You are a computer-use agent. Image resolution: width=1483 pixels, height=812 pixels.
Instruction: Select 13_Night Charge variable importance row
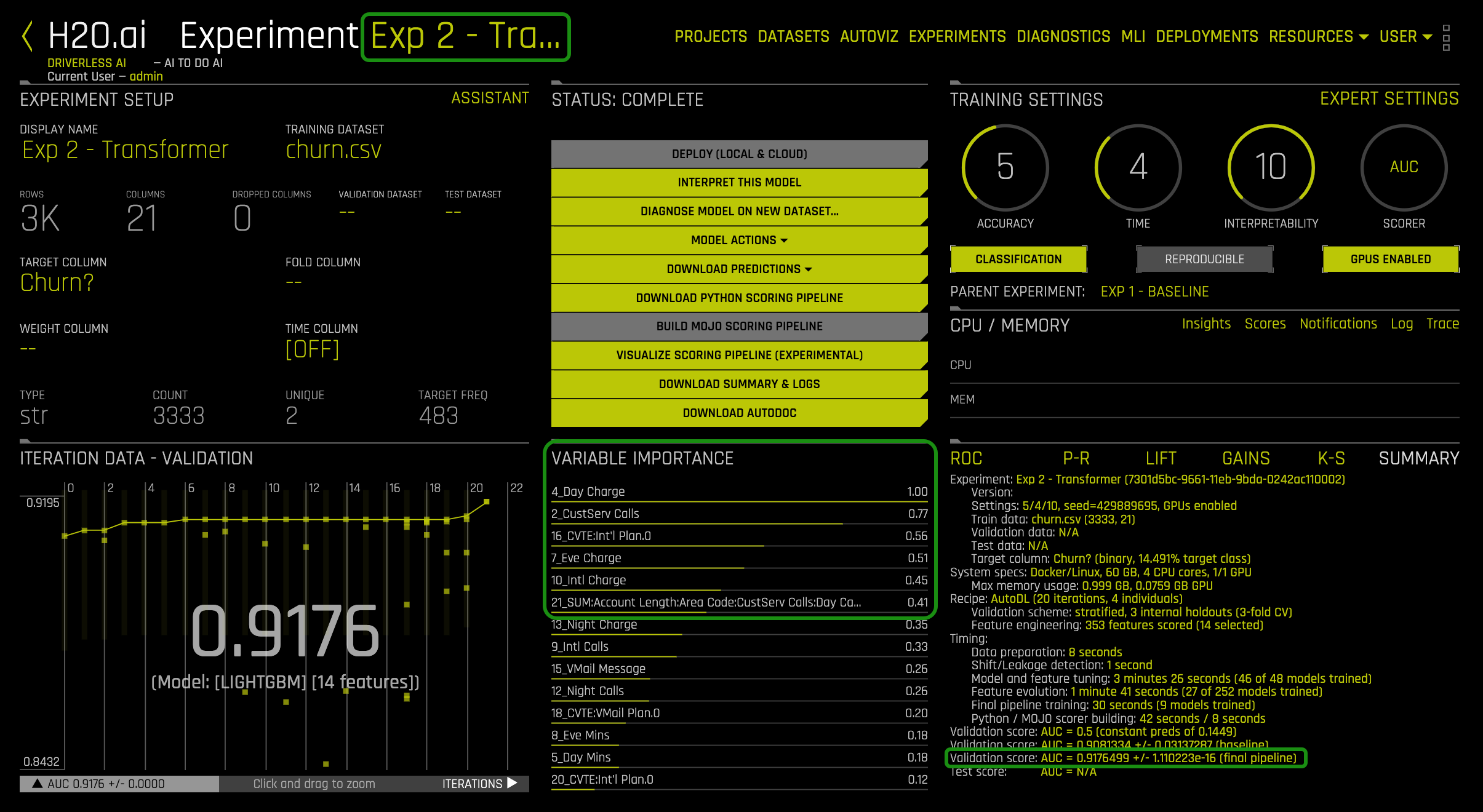point(739,624)
